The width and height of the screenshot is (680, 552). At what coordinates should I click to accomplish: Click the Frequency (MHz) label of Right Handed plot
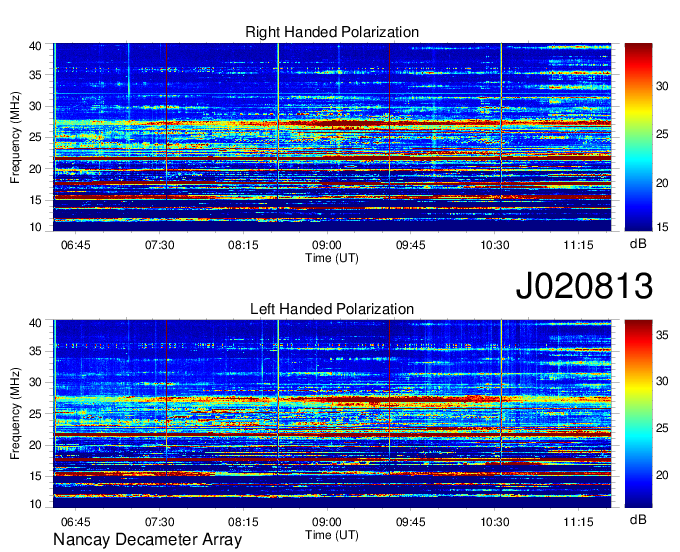point(15,137)
